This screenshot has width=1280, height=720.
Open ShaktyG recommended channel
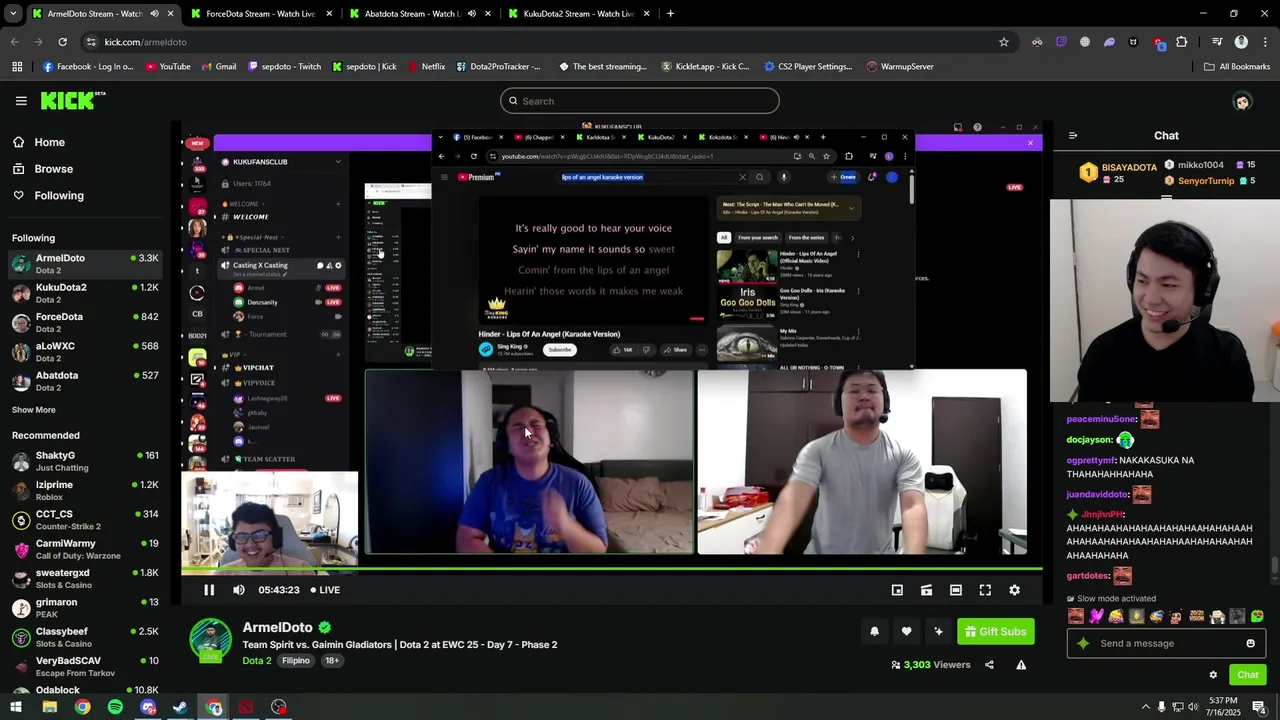click(85, 460)
